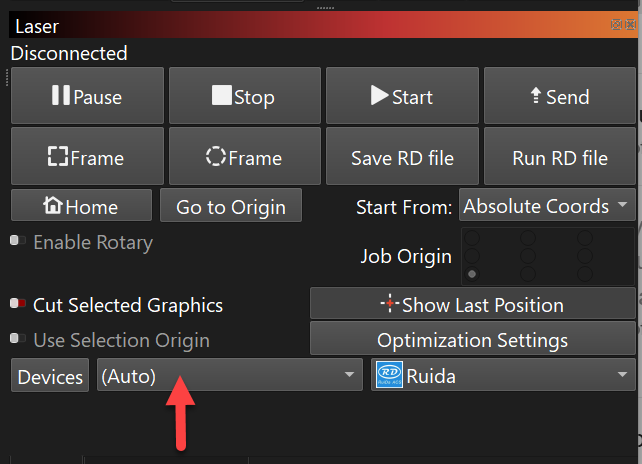Click the Save RD file button
Viewport: 642px width, 464px height.
402,157
